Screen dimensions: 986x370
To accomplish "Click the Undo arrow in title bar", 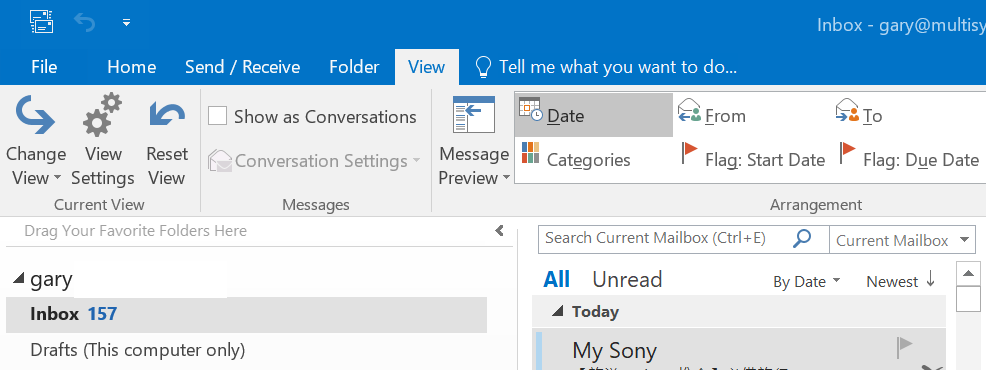I will click(84, 23).
